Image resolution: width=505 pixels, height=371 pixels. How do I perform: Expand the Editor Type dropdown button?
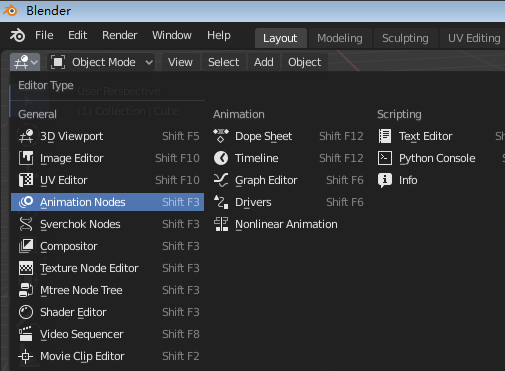point(25,62)
